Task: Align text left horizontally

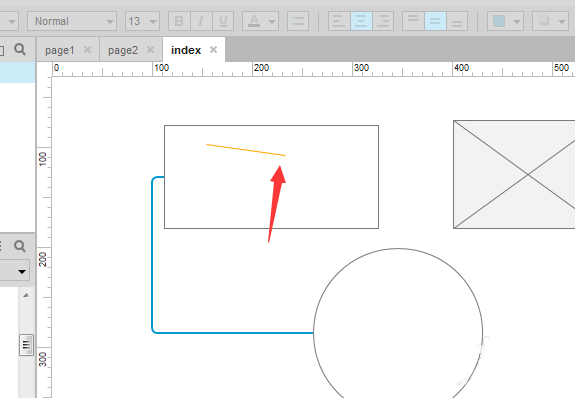Action: (x=339, y=21)
